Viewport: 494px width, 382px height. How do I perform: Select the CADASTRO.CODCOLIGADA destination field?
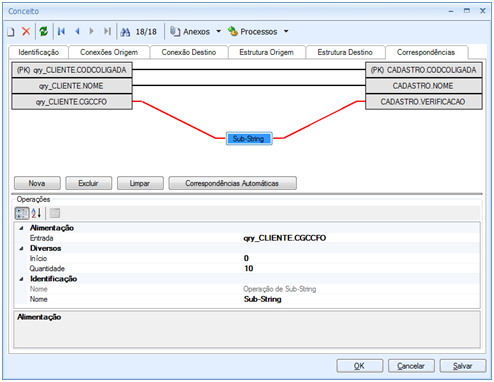pos(424,70)
